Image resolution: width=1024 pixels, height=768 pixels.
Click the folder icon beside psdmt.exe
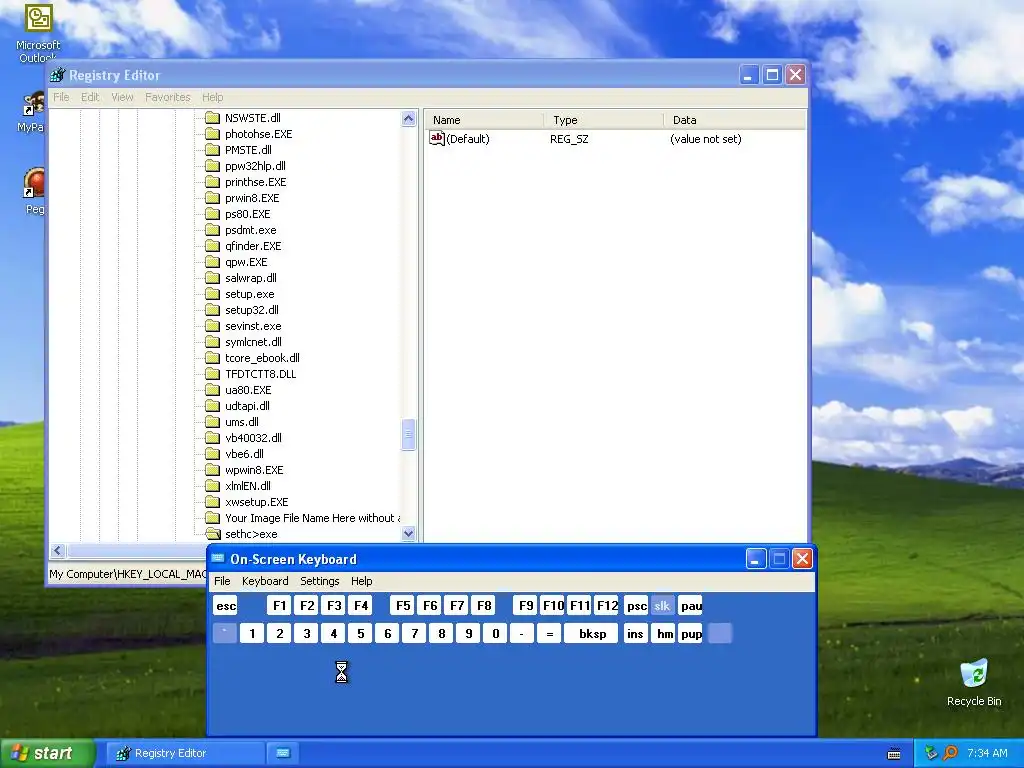212,230
